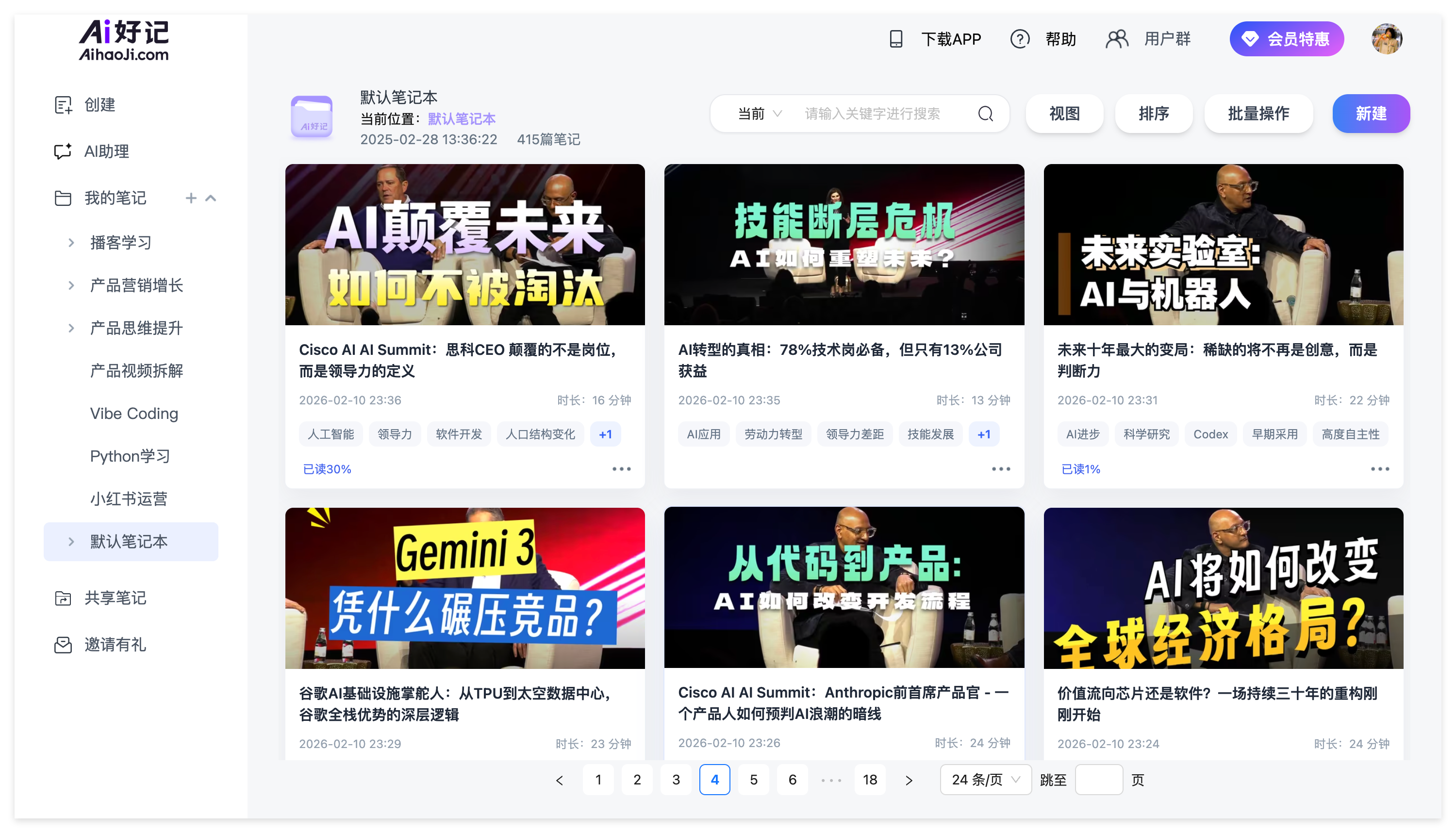
Task: Click the pagination ellipsis jump icon
Action: pos(831,780)
